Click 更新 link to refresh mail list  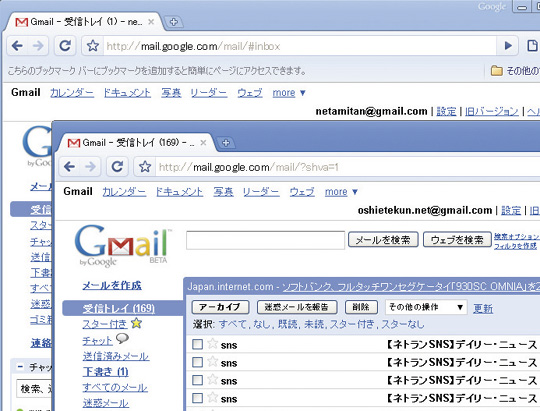coord(483,308)
